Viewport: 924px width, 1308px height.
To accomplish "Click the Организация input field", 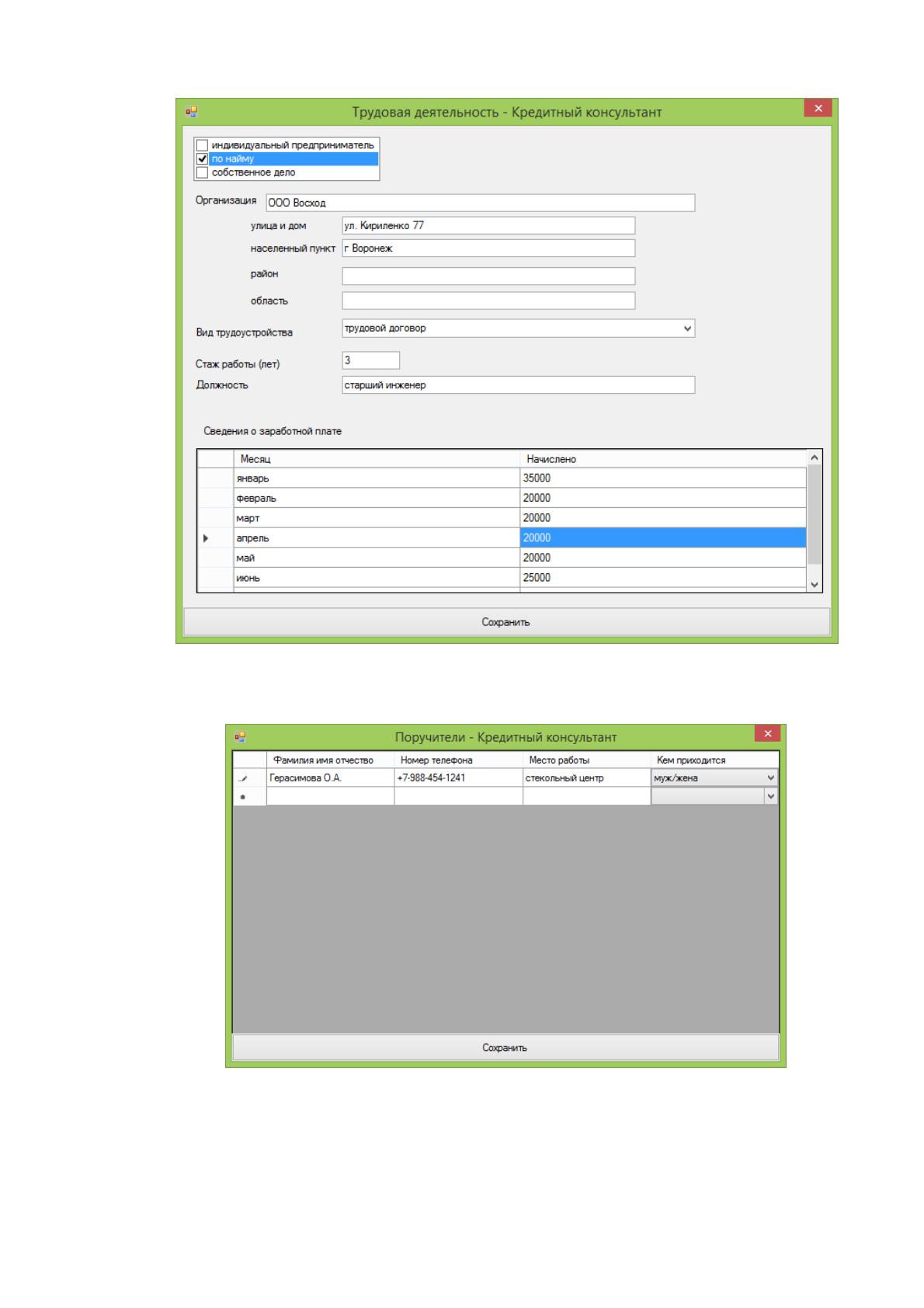I will (x=480, y=203).
